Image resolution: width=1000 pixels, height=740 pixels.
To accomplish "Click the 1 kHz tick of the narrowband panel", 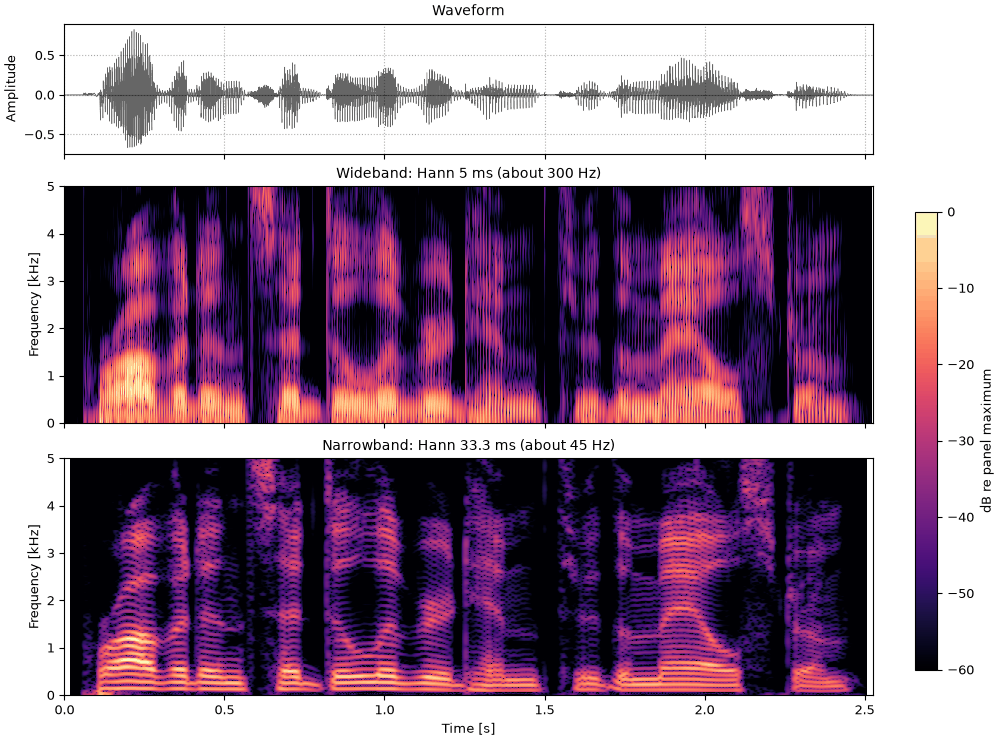I will [52, 648].
